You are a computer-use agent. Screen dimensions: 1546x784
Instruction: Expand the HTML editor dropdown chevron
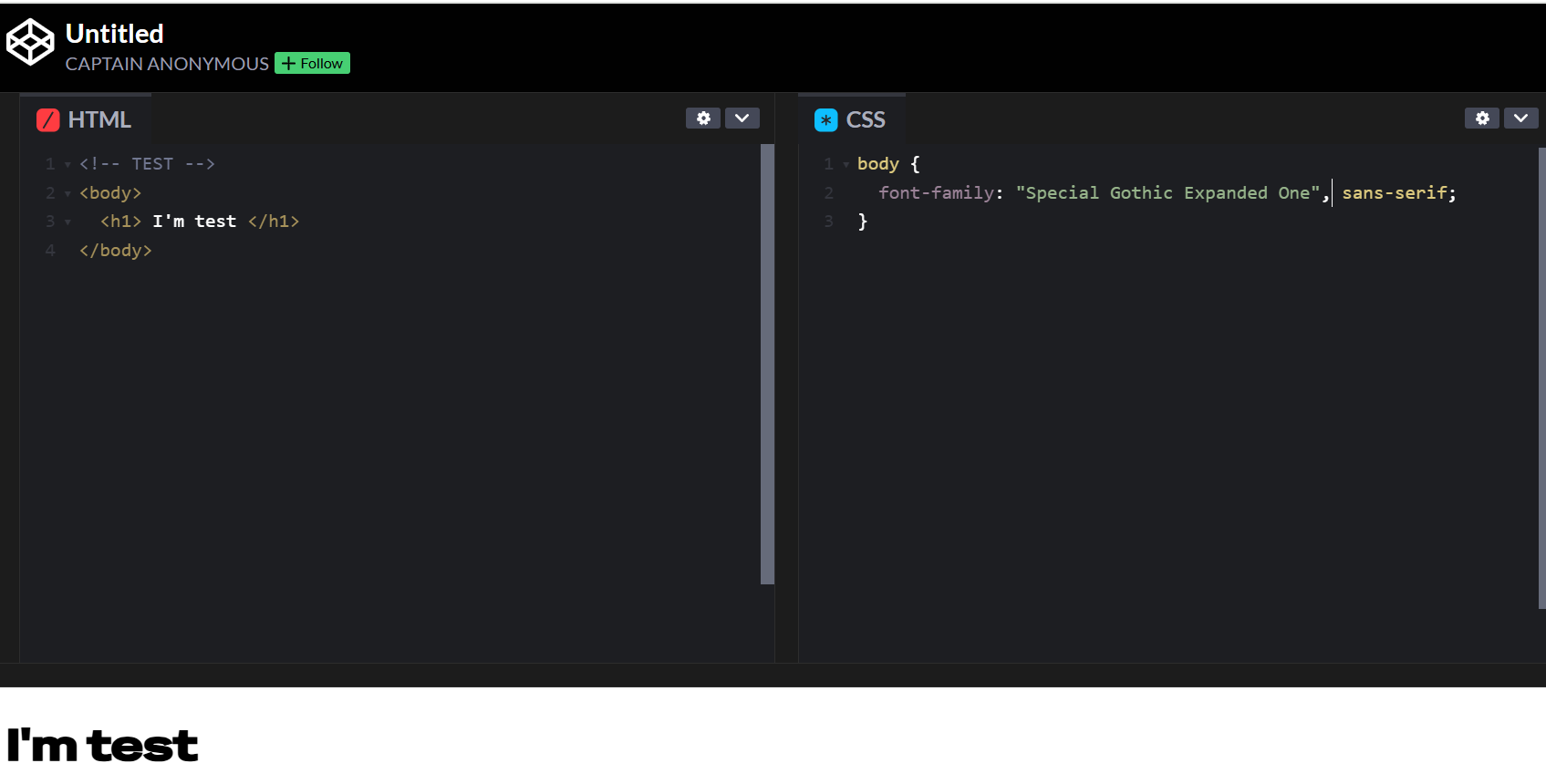(x=742, y=119)
